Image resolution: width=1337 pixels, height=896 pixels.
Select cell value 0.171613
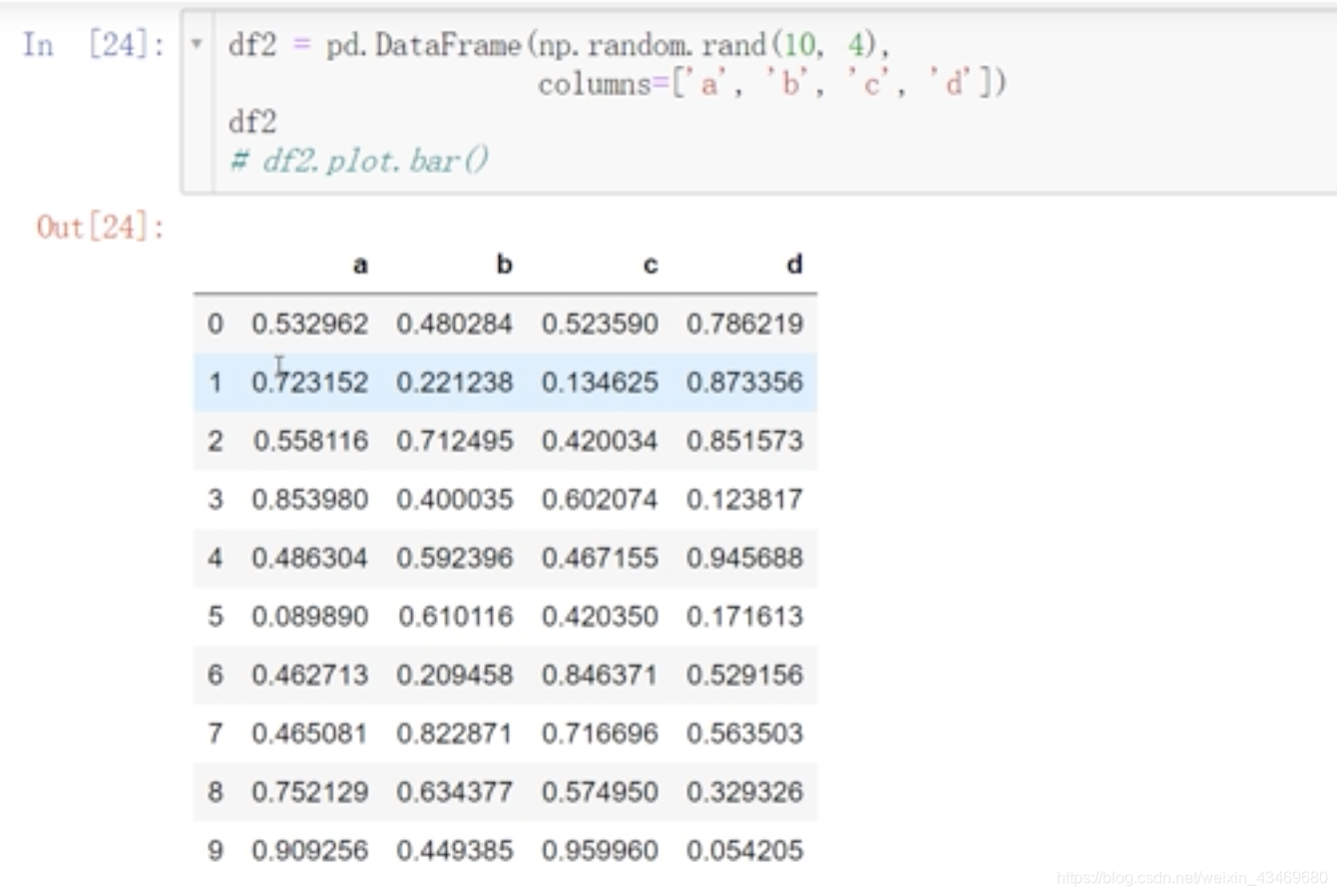click(744, 617)
